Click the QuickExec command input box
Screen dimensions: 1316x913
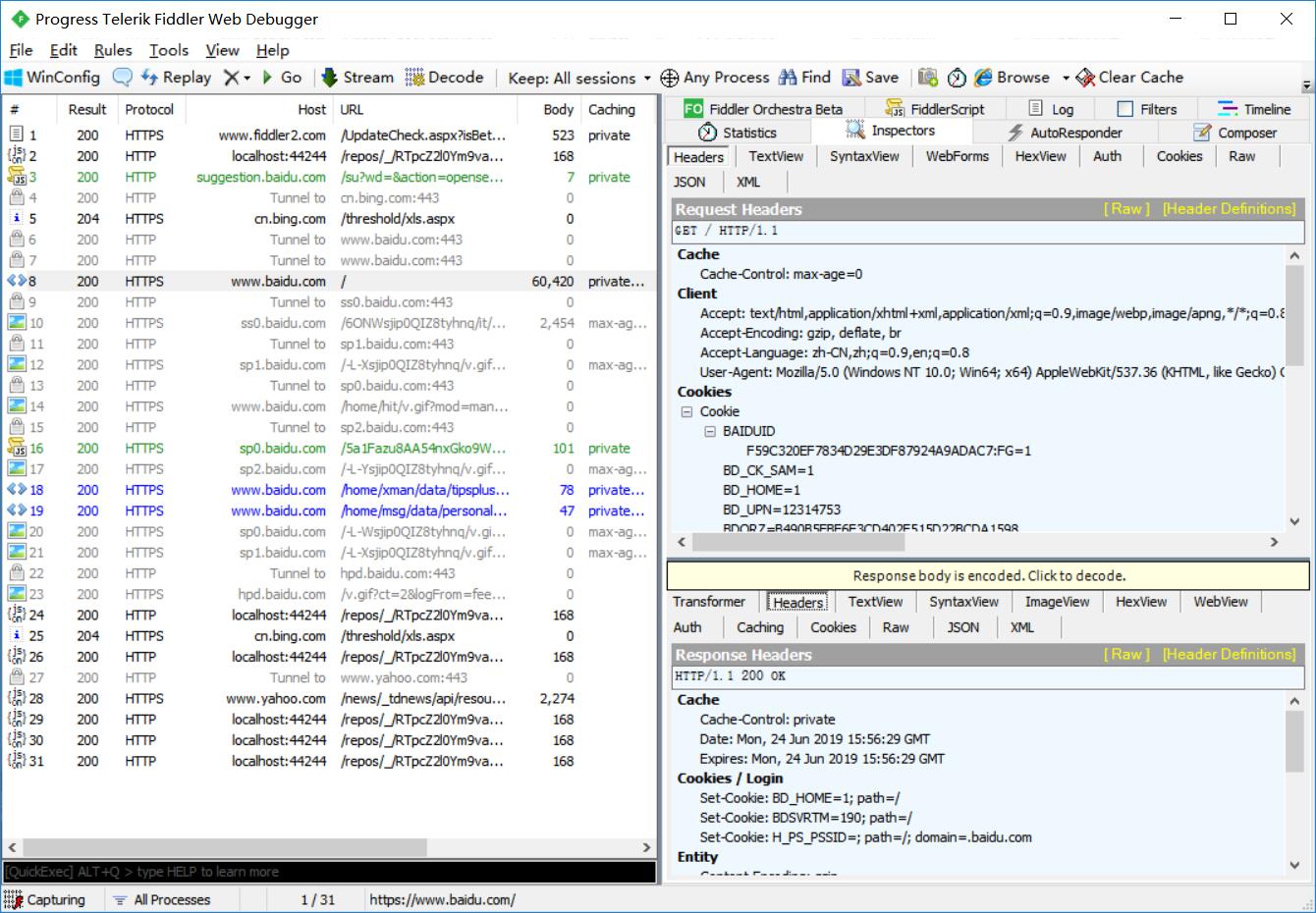(329, 872)
